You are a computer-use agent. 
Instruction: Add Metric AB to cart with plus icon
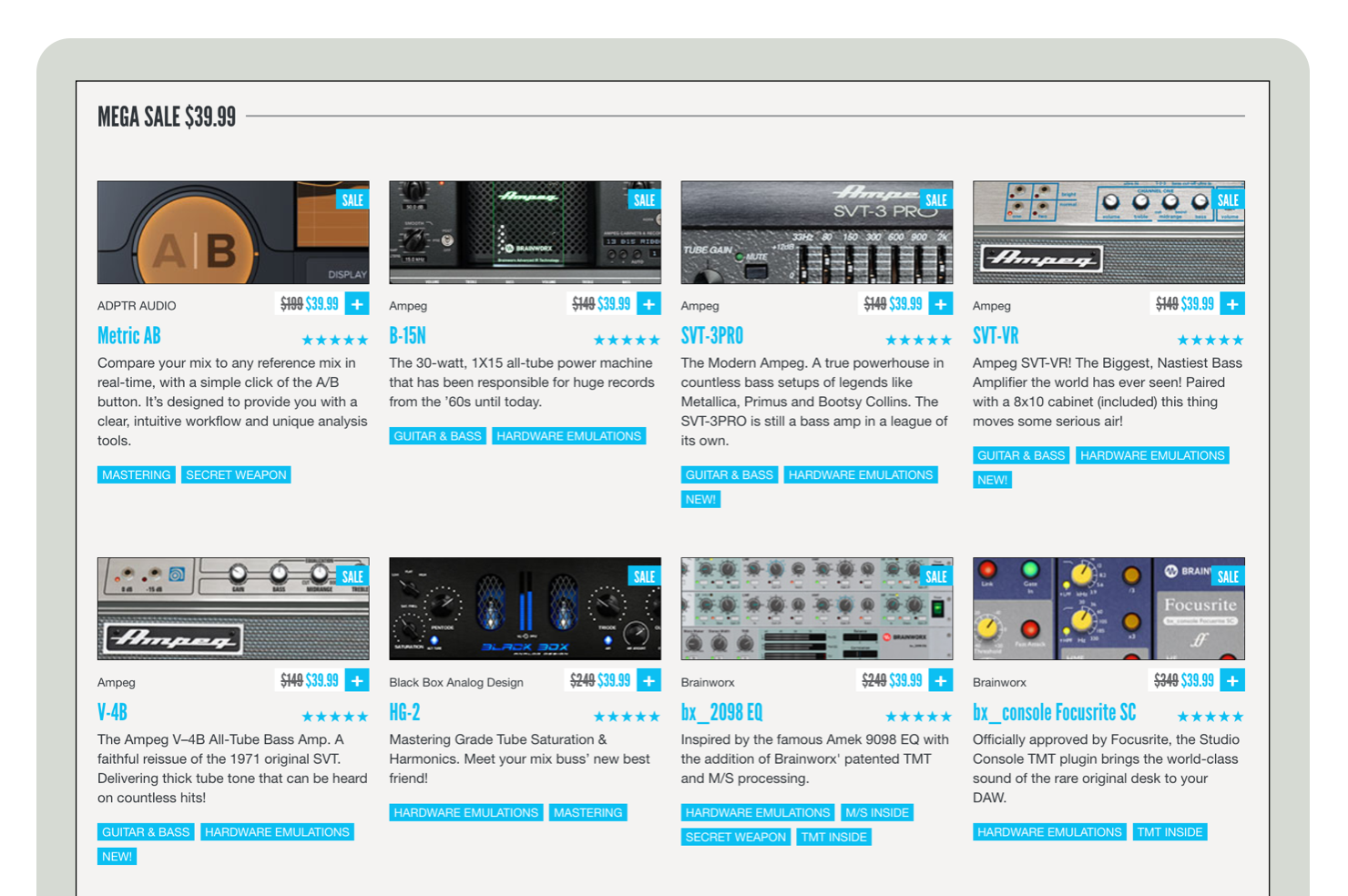click(358, 304)
